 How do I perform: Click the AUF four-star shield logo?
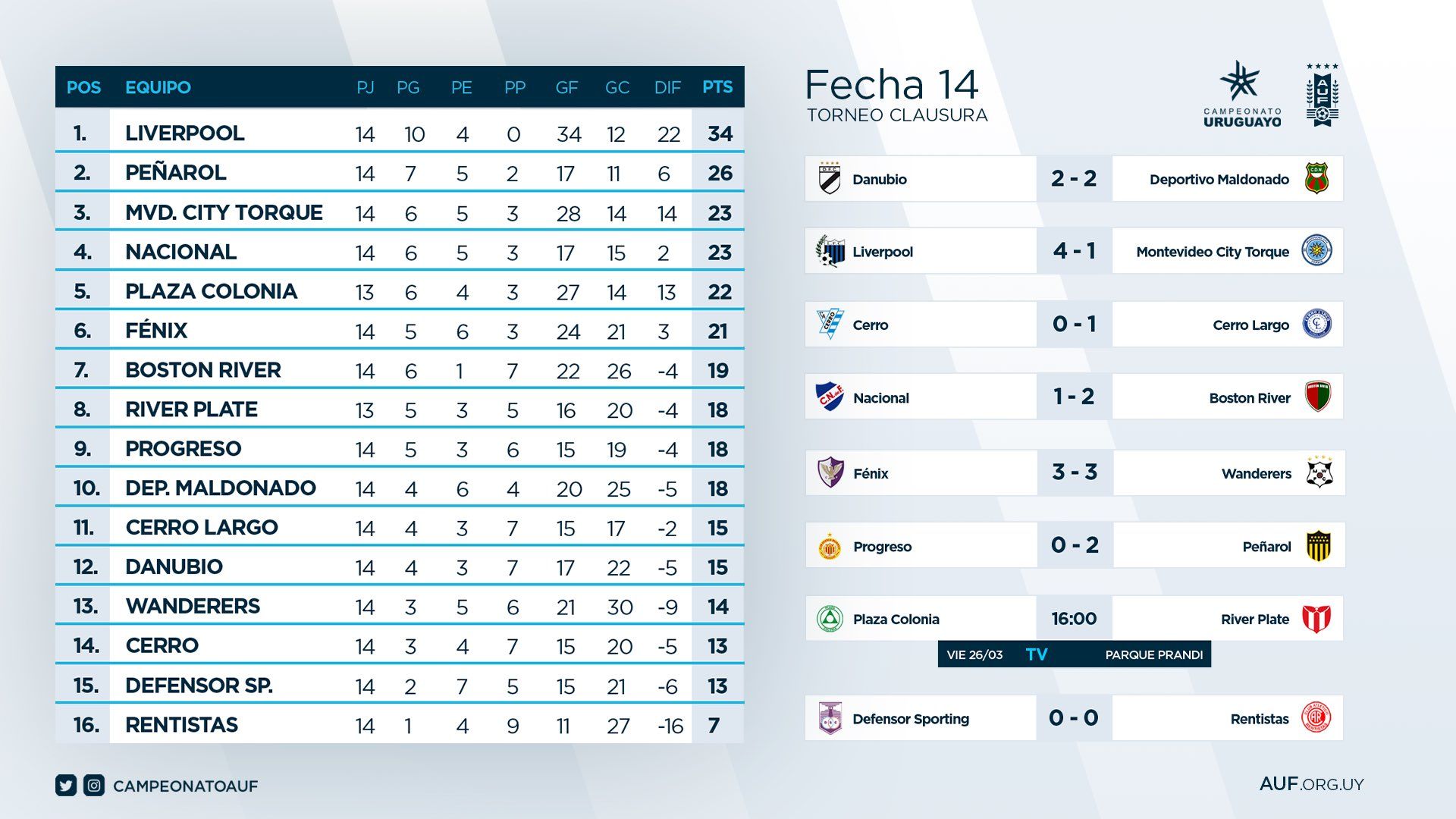point(1322,95)
